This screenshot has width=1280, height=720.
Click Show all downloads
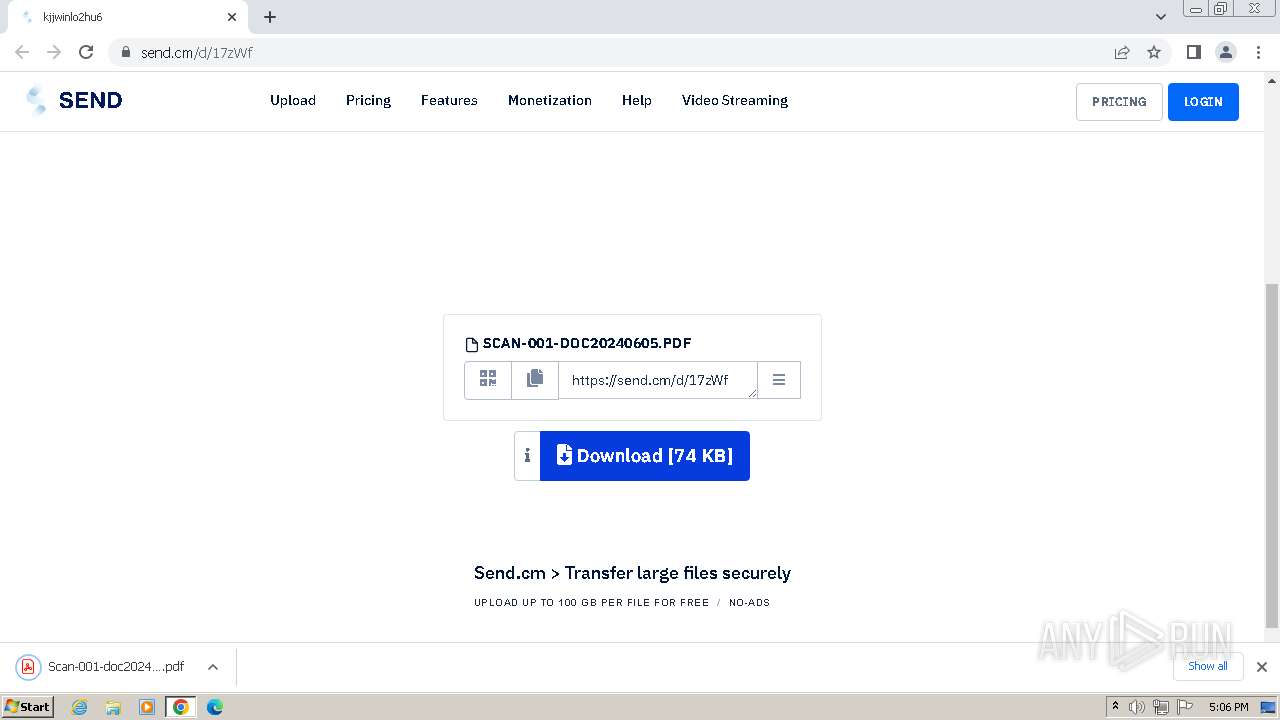(1208, 666)
